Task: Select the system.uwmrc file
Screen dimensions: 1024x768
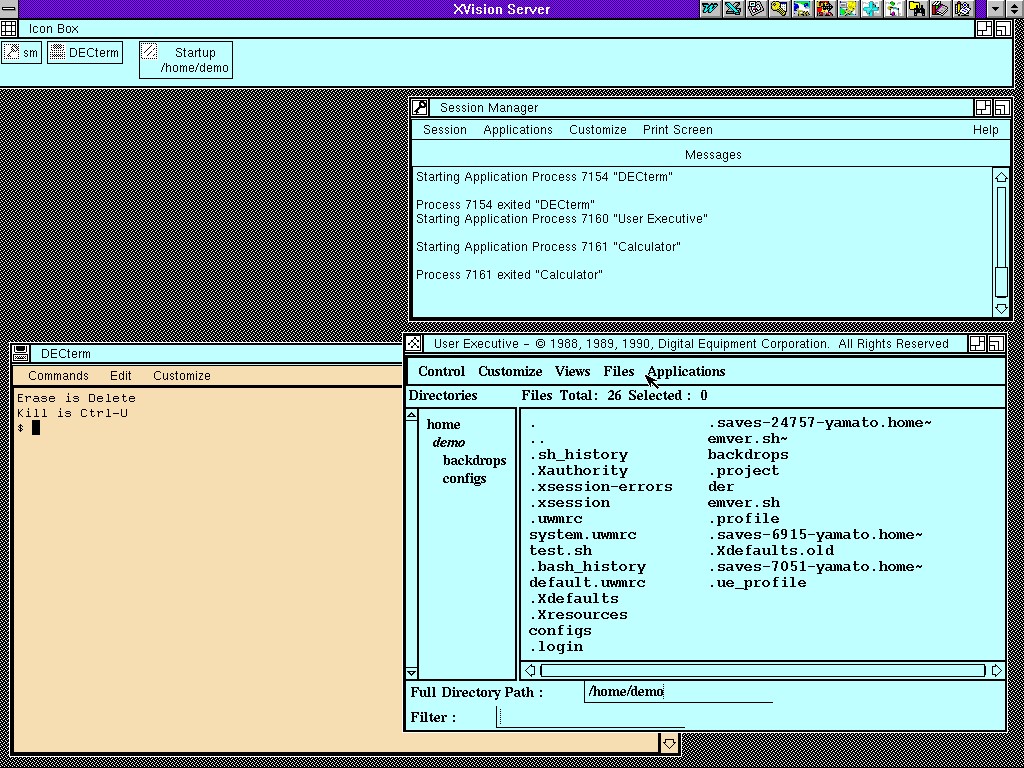Action: click(583, 535)
